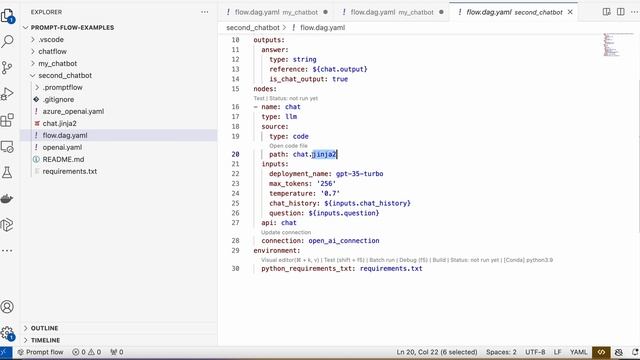640x360 pixels.
Task: Collapse the PROMPT-FLOW-EXAMPLES root folder
Action: (25, 27)
